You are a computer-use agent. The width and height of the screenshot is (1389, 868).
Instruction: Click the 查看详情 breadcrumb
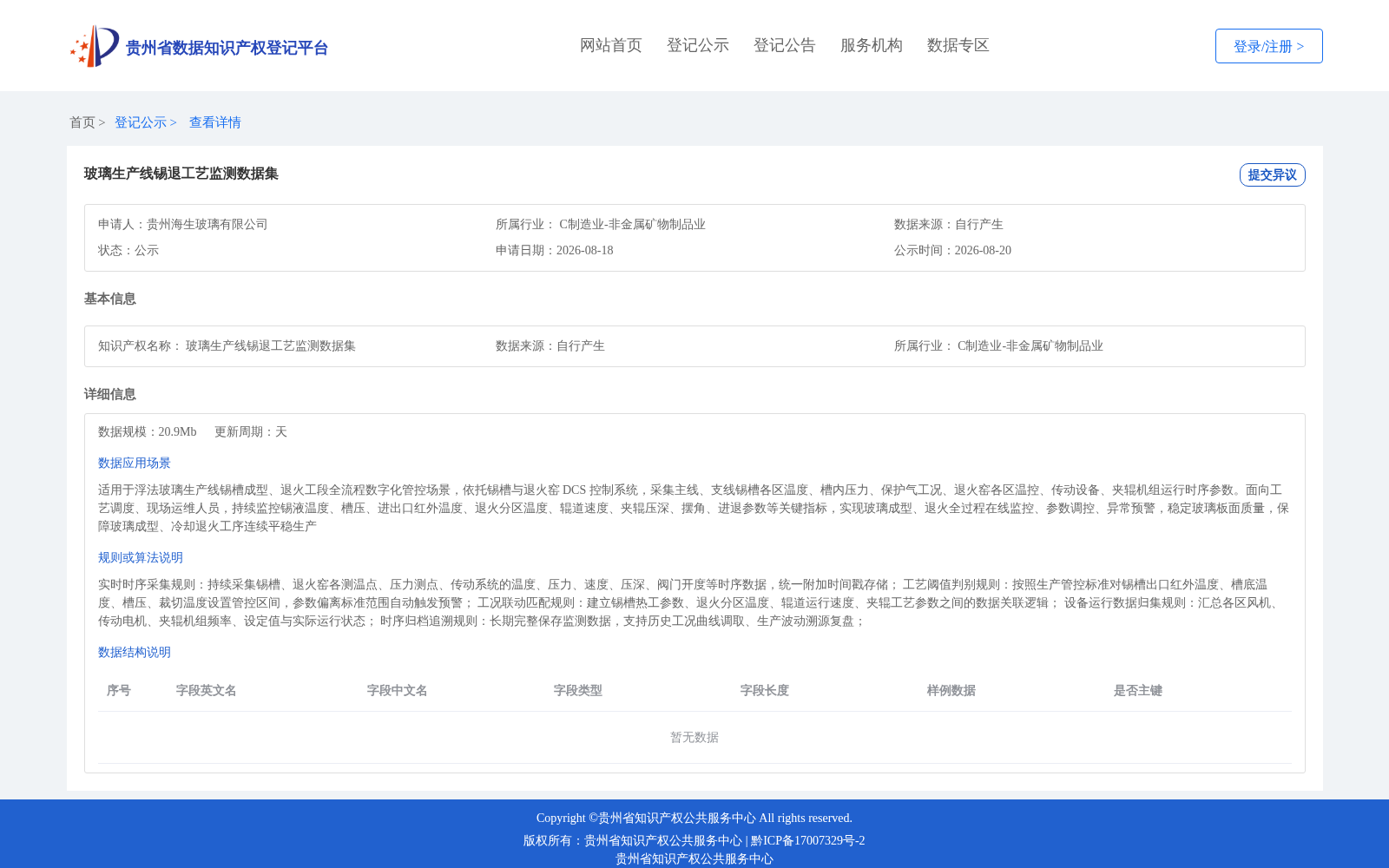(x=215, y=122)
